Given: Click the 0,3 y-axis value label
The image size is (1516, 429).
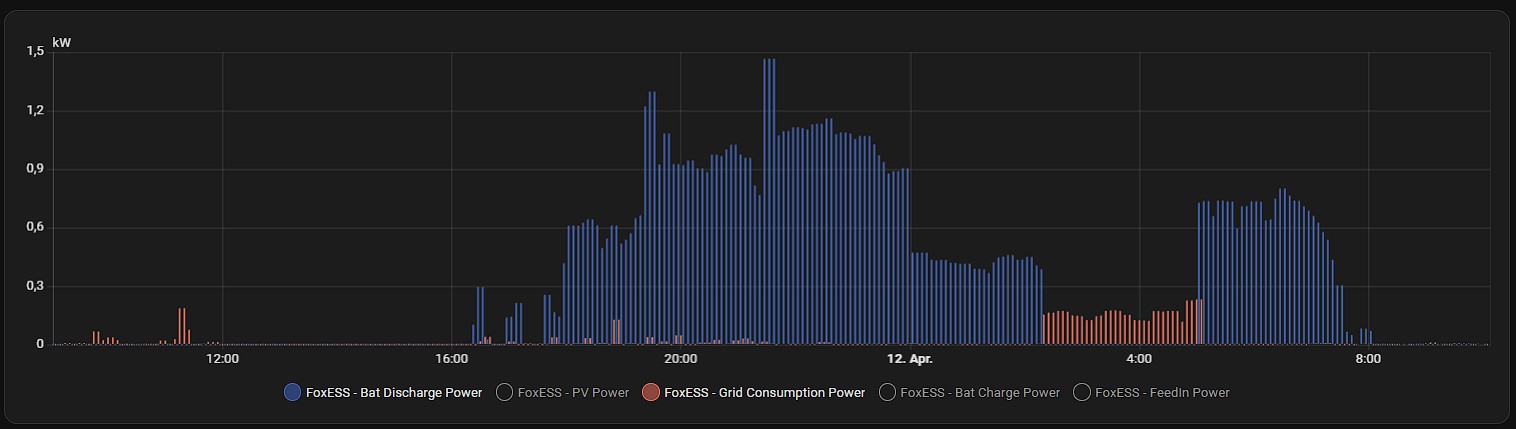Looking at the screenshot, I should (x=35, y=286).
